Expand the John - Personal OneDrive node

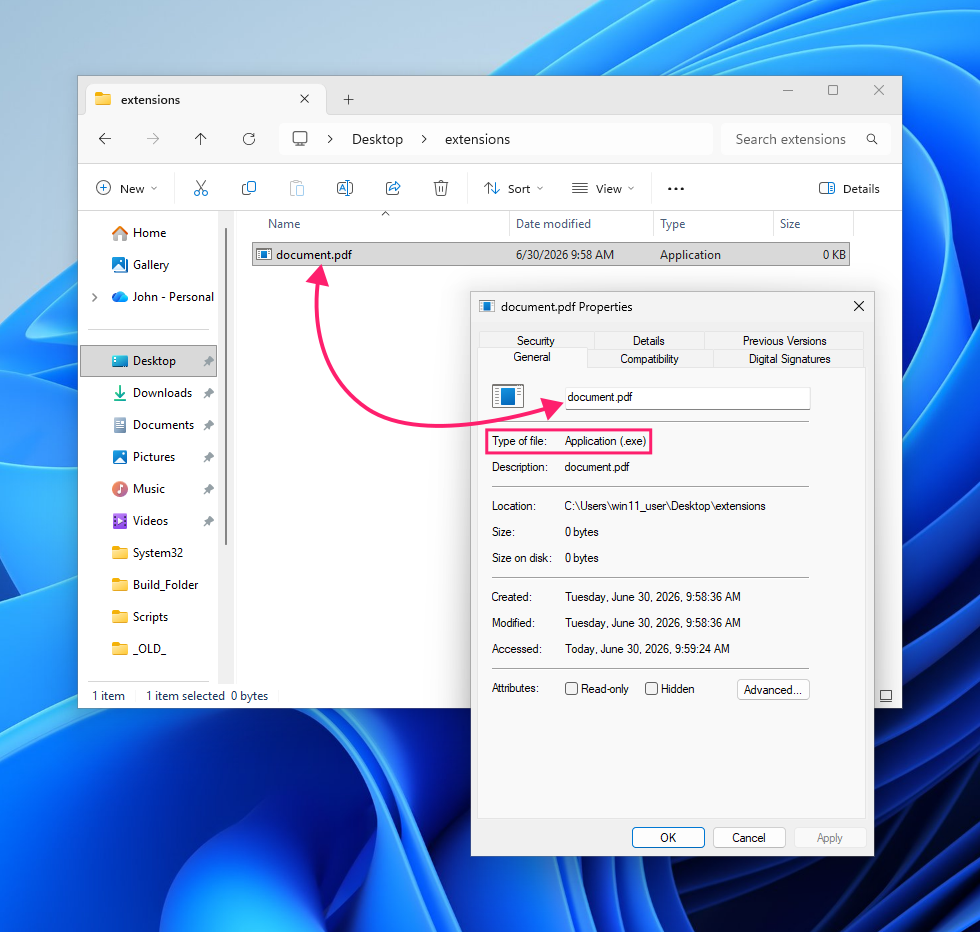click(x=94, y=298)
